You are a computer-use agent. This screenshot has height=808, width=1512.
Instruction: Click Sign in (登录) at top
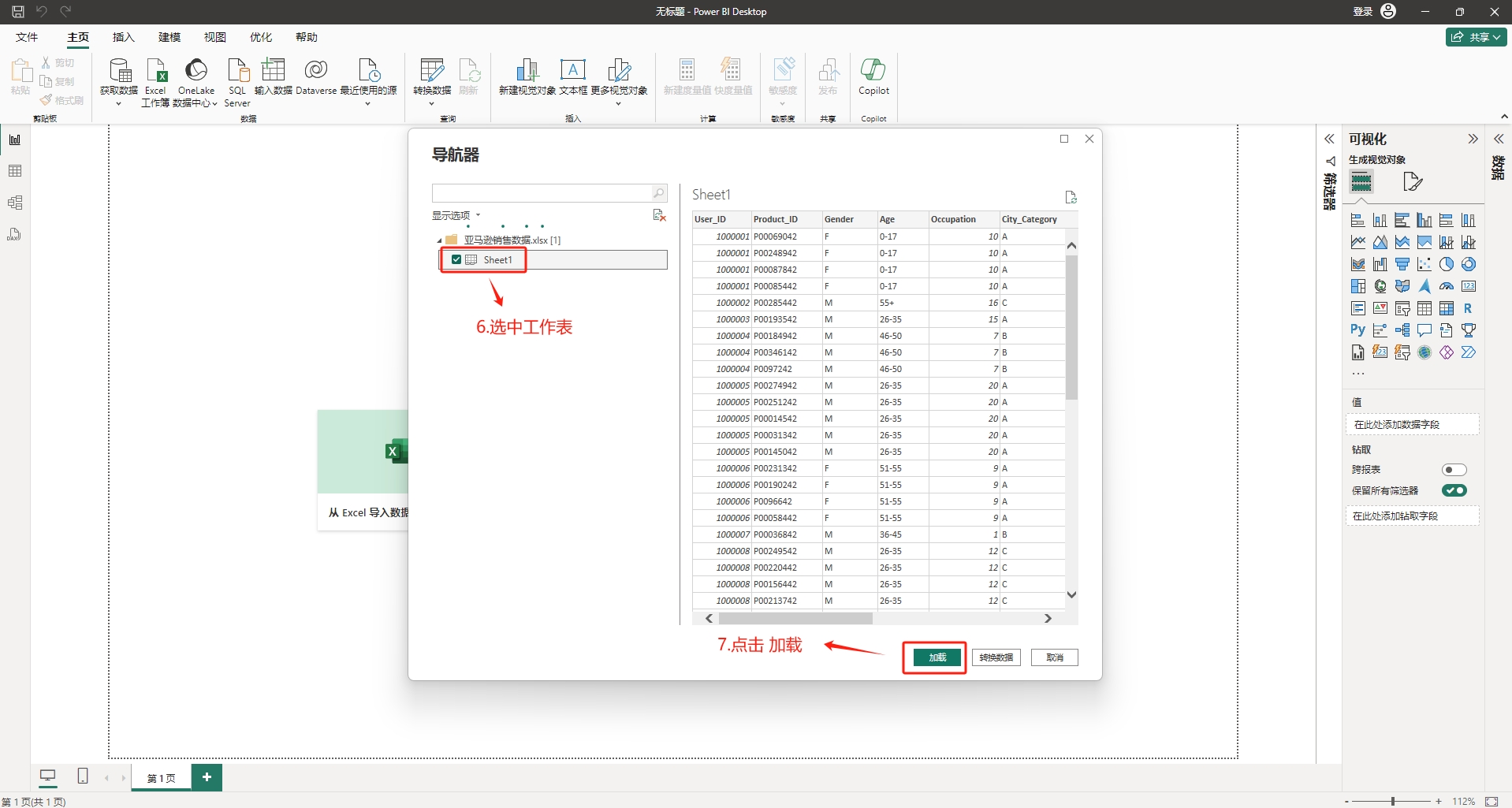1363,12
